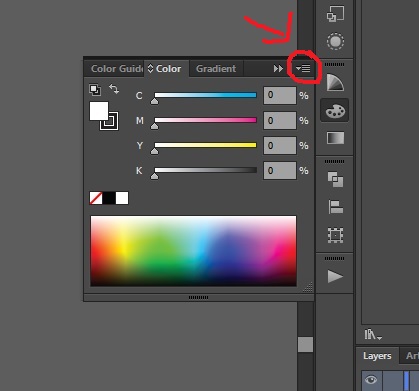Click the Y channel label
The width and height of the screenshot is (419, 391).
tap(139, 145)
